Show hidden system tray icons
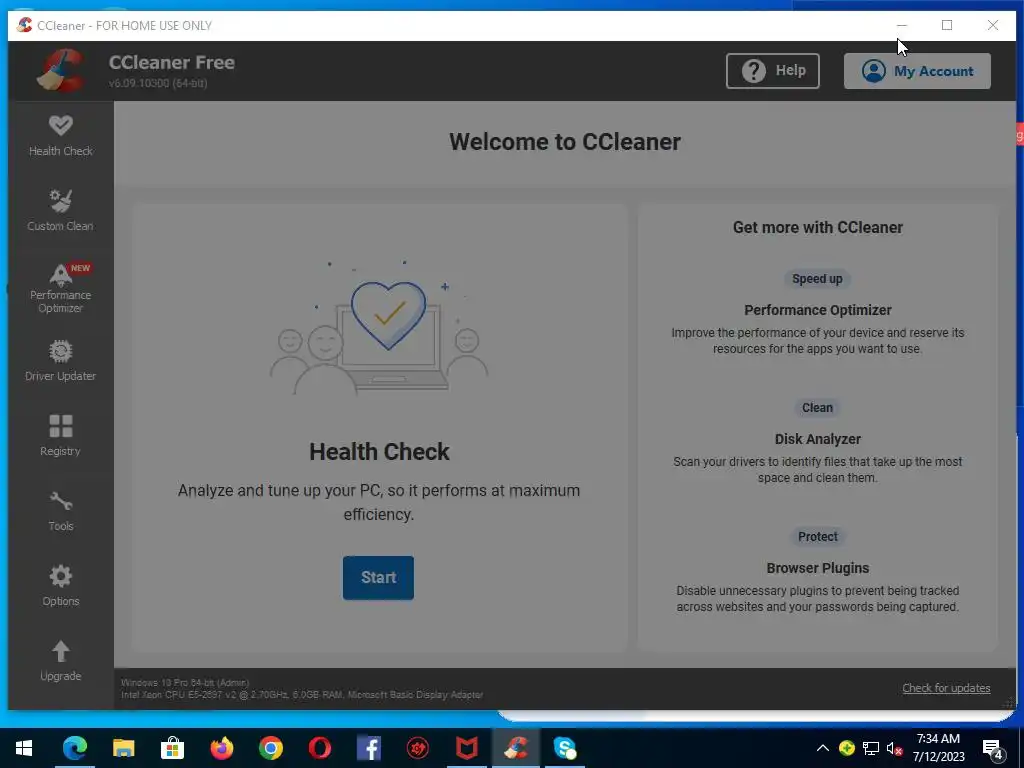Viewport: 1024px width, 768px height. [x=823, y=748]
